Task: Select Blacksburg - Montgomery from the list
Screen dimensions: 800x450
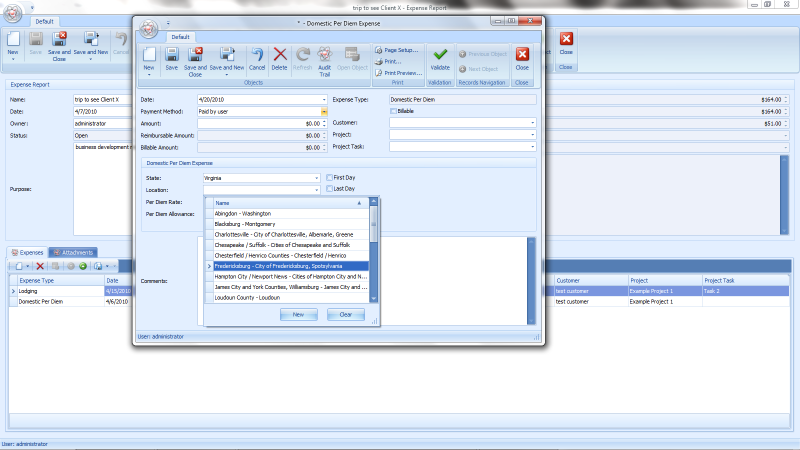Action: [x=244, y=224]
